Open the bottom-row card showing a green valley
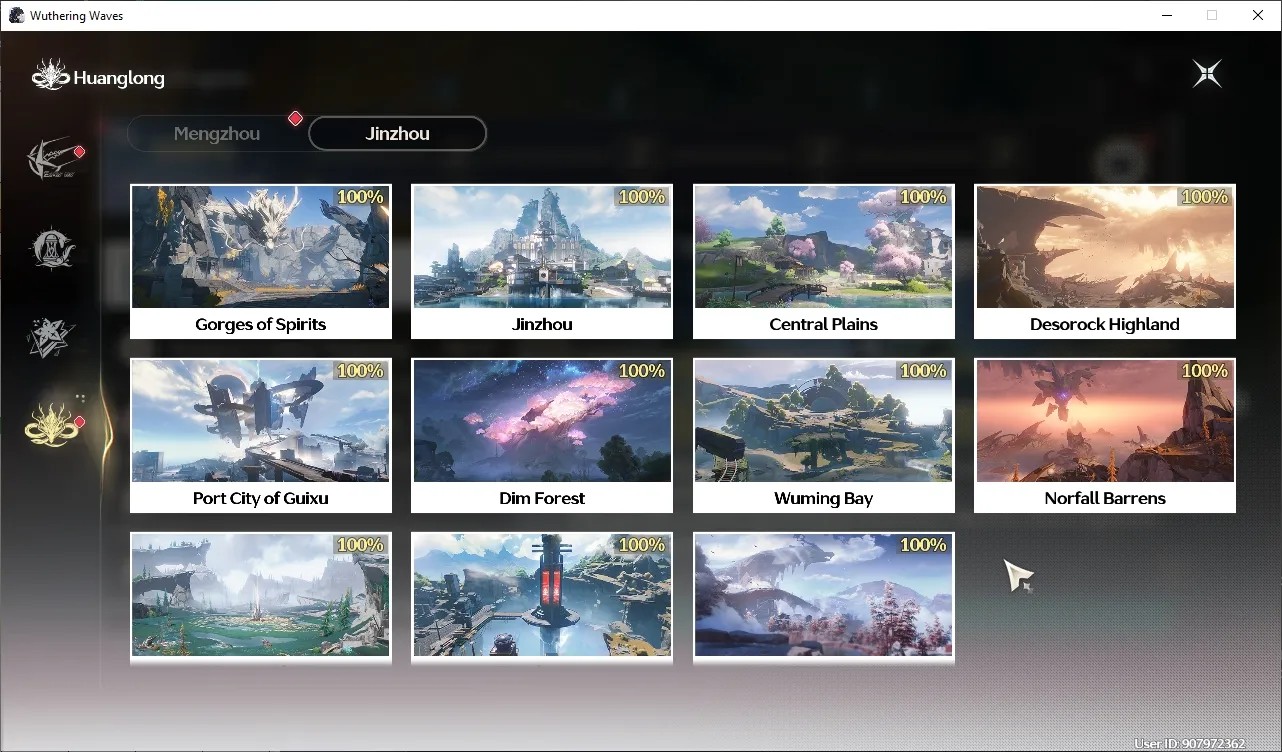Screen dimensions: 1282x752 click(x=261, y=597)
